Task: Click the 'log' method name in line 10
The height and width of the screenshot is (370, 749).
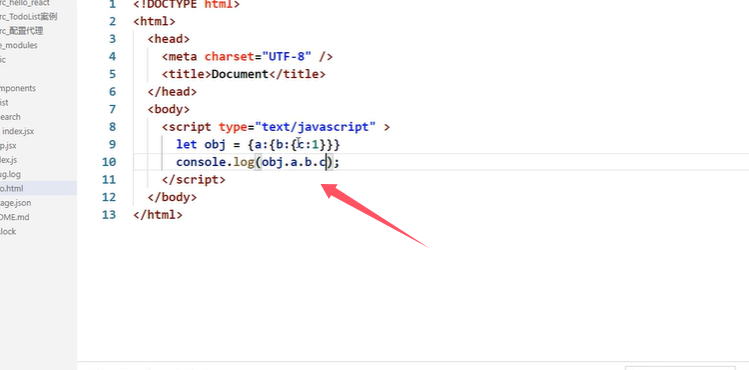Action: pos(243,162)
